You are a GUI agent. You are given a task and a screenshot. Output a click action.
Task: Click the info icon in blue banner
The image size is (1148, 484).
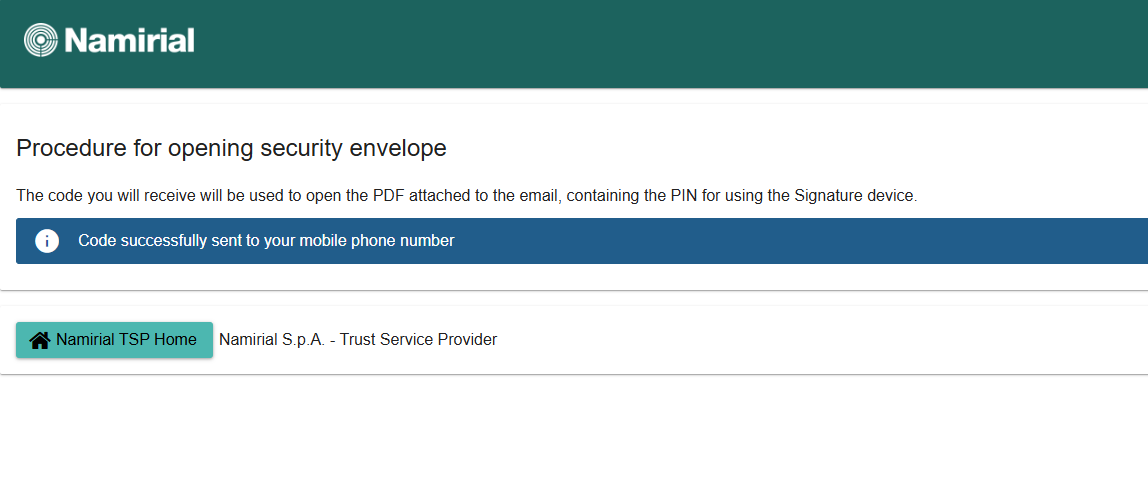click(x=47, y=241)
